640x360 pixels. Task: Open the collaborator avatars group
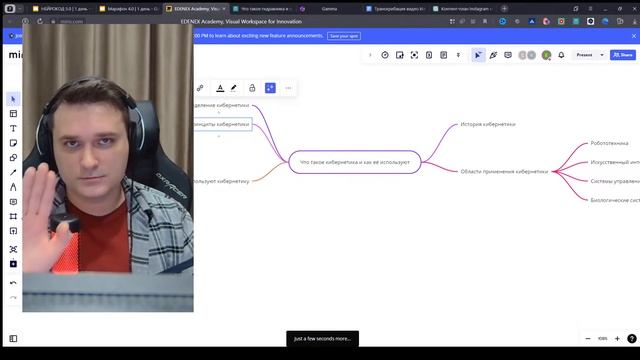pyautogui.click(x=527, y=55)
